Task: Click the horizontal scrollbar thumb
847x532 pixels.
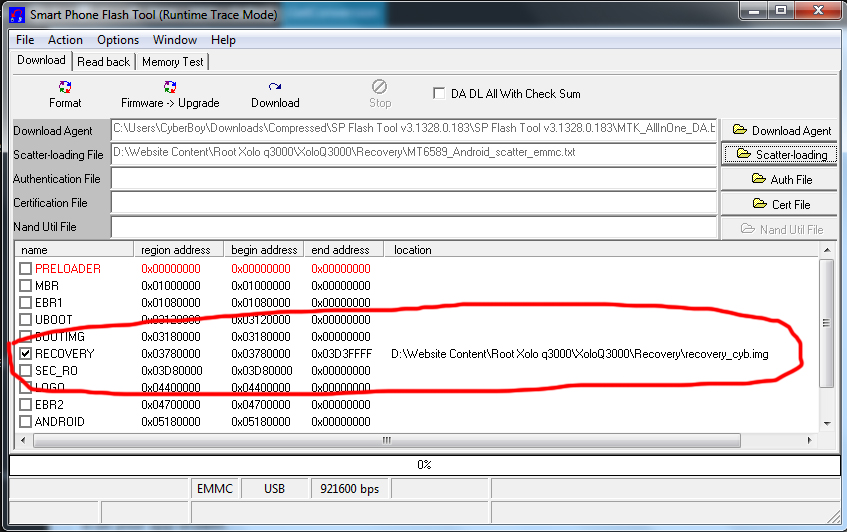Action: coord(387,441)
